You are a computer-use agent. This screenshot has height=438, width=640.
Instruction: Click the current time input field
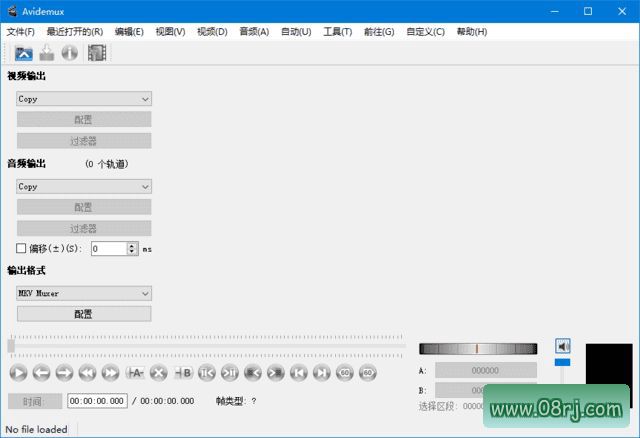point(97,401)
